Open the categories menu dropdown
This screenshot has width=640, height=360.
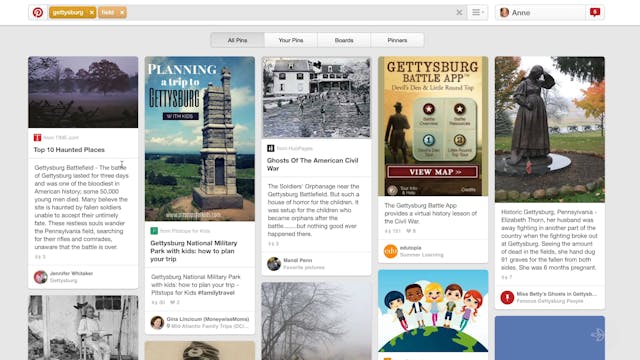(478, 13)
